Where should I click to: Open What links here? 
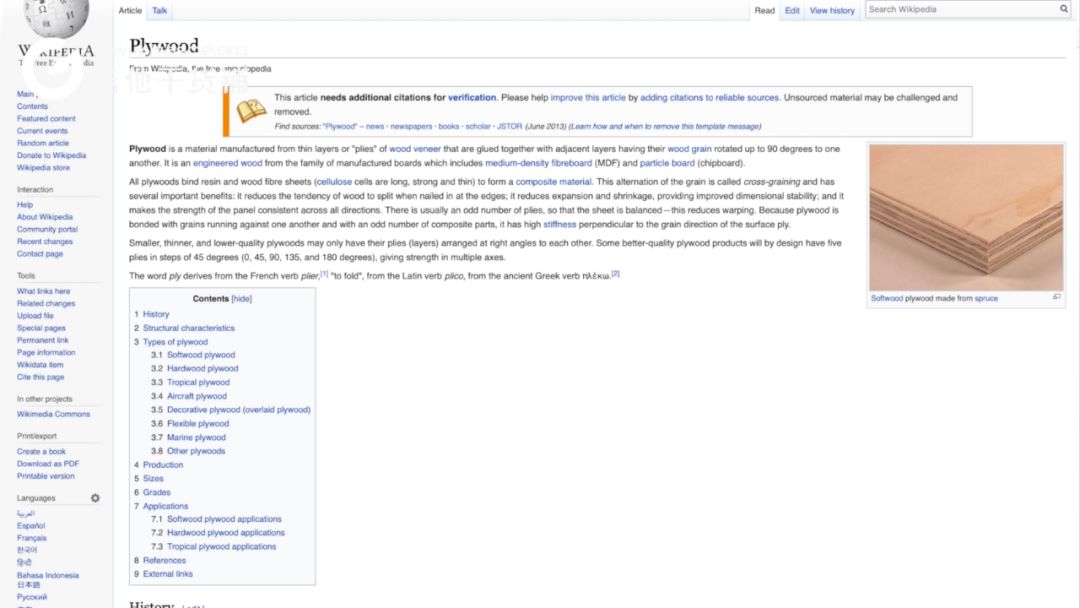tap(43, 291)
